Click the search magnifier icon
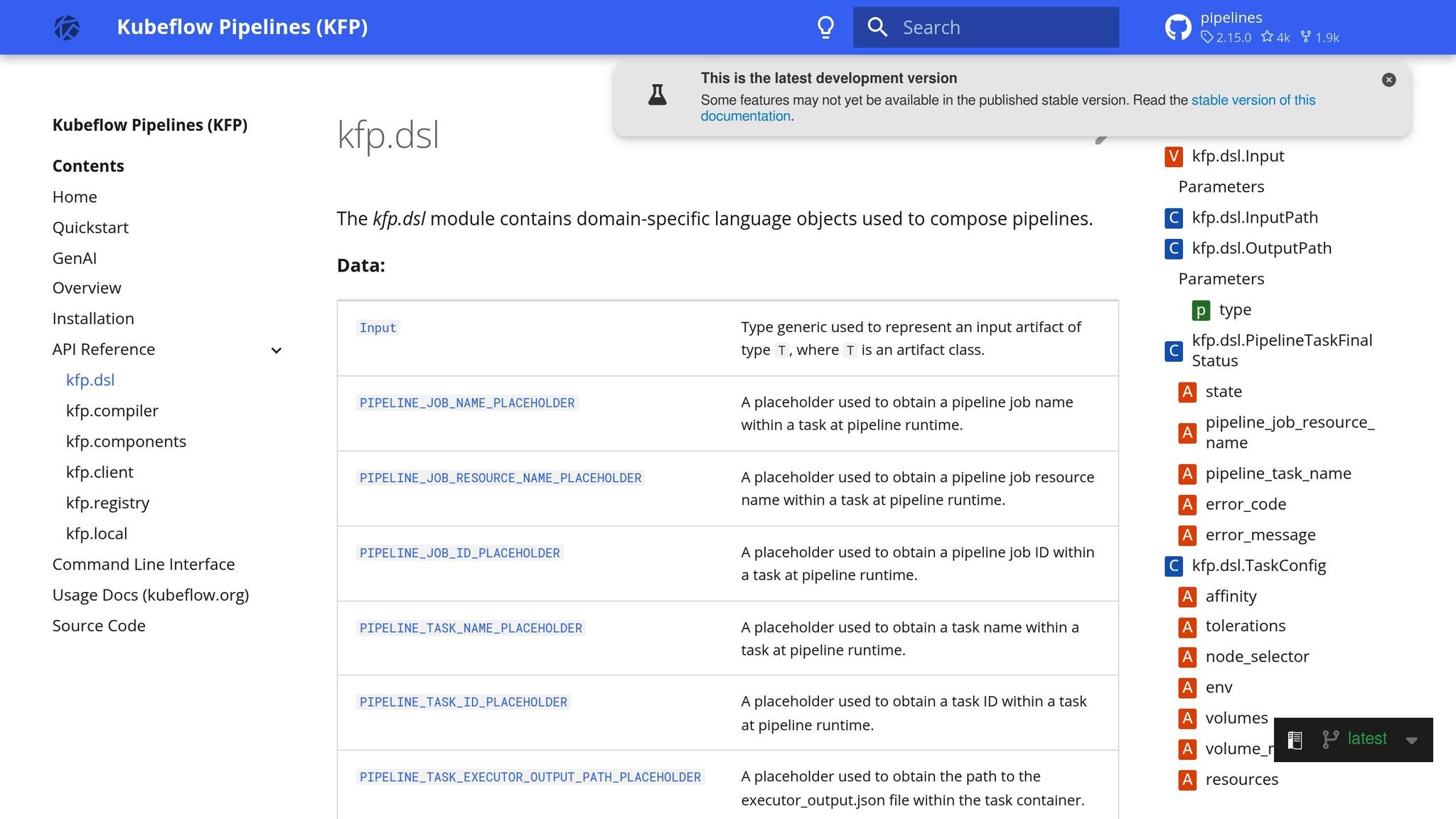The height and width of the screenshot is (819, 1456). coord(878,26)
